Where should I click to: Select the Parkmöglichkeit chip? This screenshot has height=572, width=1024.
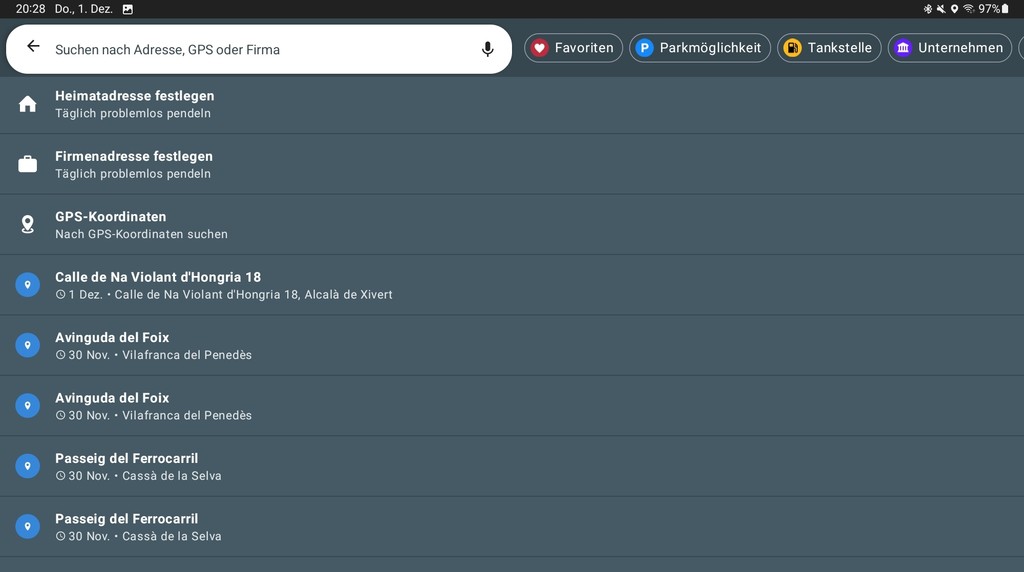tap(699, 48)
